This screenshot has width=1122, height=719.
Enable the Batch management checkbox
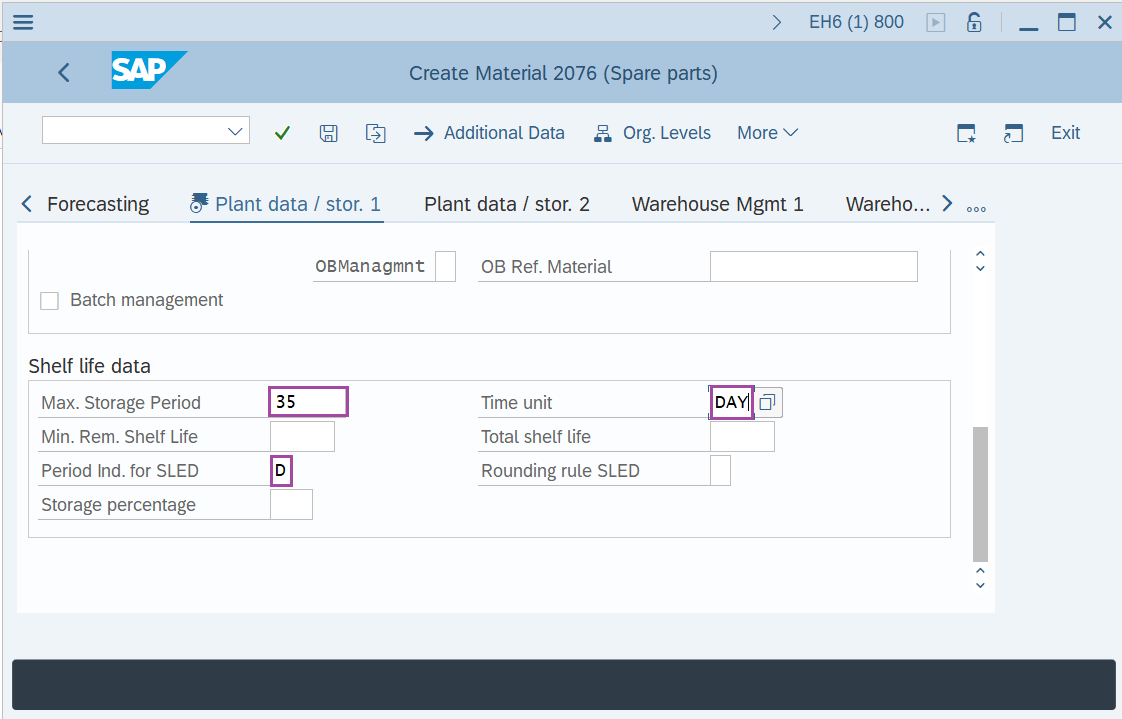click(x=49, y=300)
